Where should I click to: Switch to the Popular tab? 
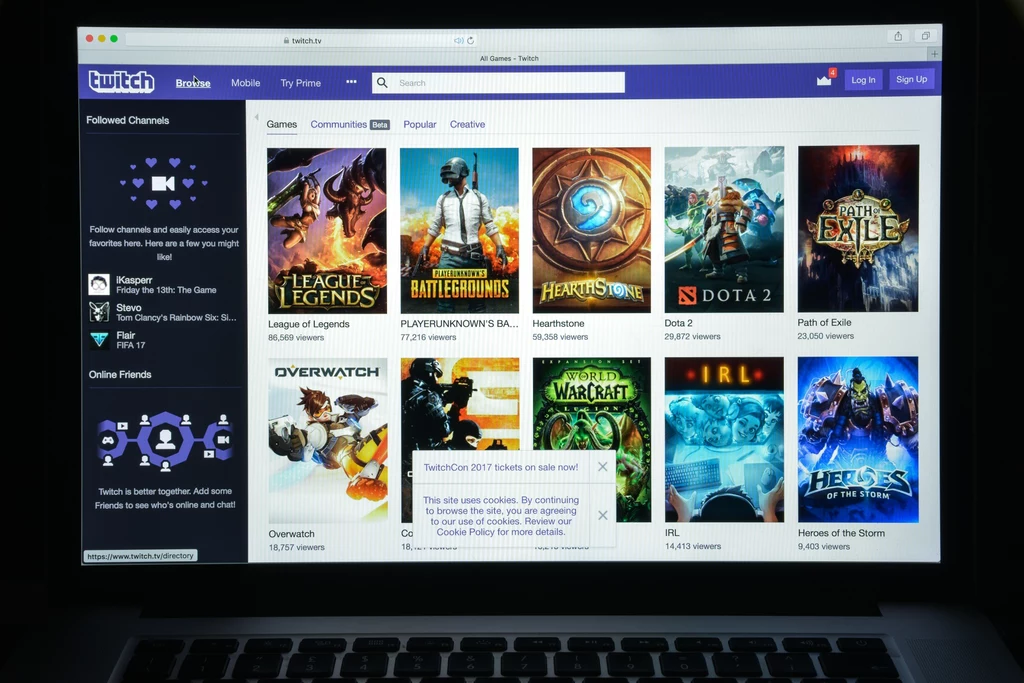pyautogui.click(x=419, y=124)
